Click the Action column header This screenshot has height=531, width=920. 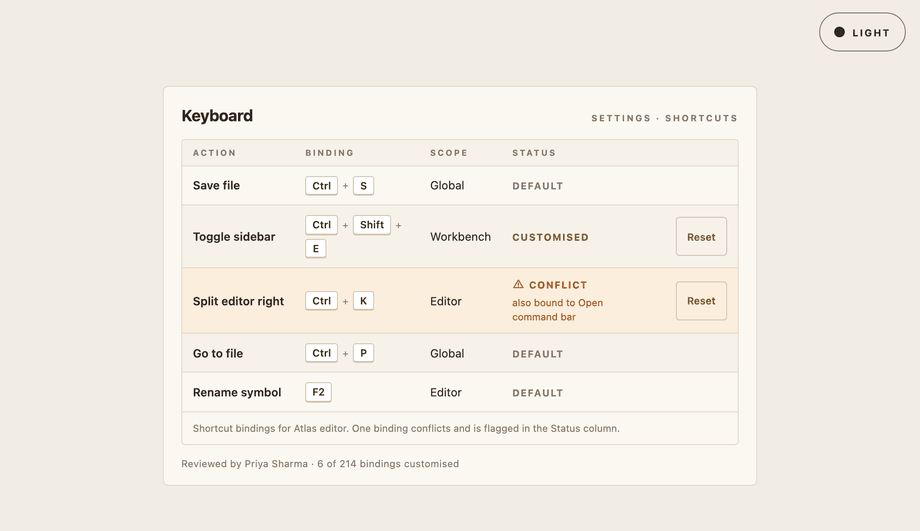coord(214,153)
